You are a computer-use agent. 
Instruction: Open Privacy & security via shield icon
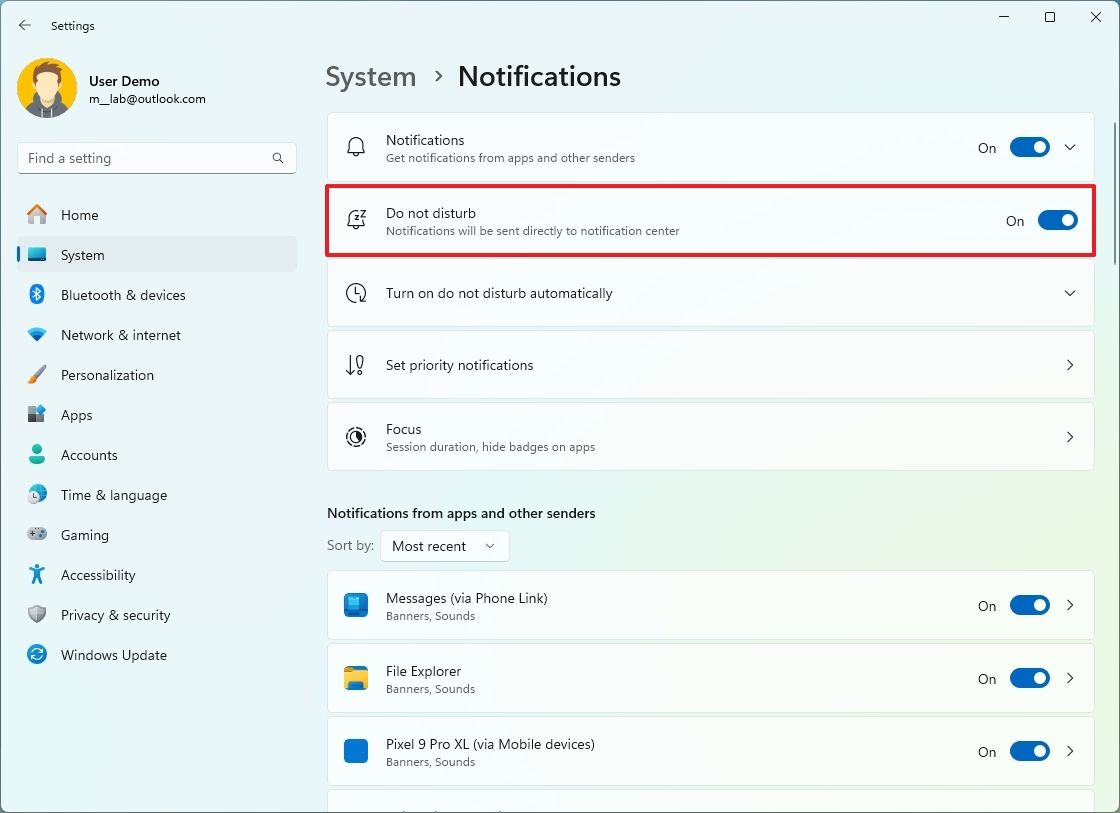pos(38,615)
